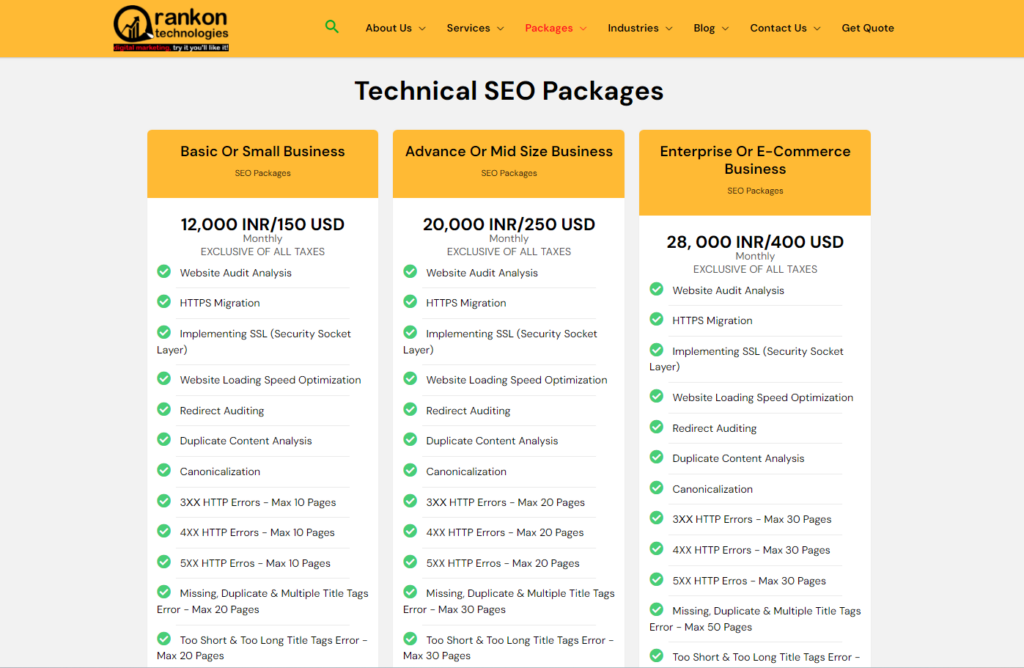Open the About Us dropdown
The width and height of the screenshot is (1024, 668).
395,28
